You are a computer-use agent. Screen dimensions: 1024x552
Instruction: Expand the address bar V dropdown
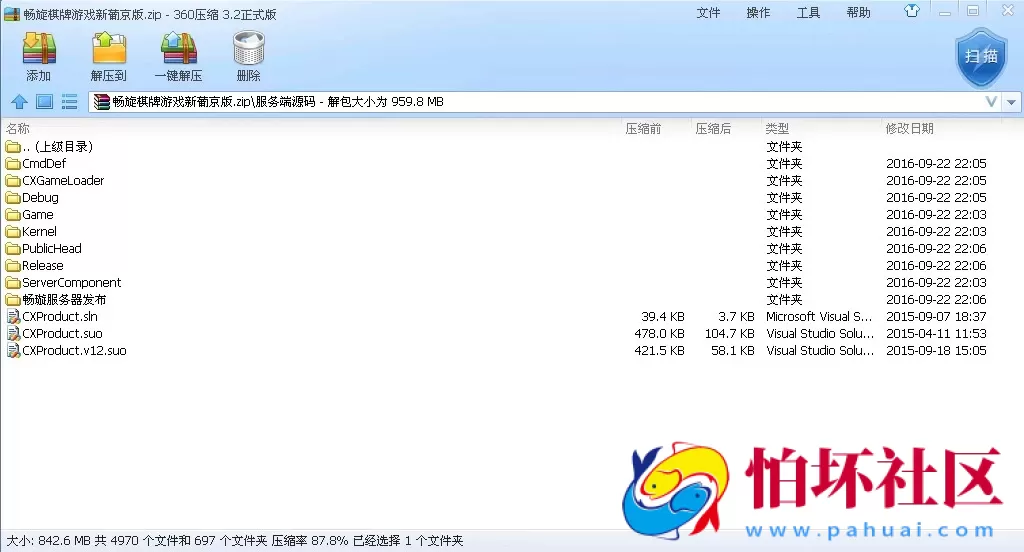click(x=991, y=102)
